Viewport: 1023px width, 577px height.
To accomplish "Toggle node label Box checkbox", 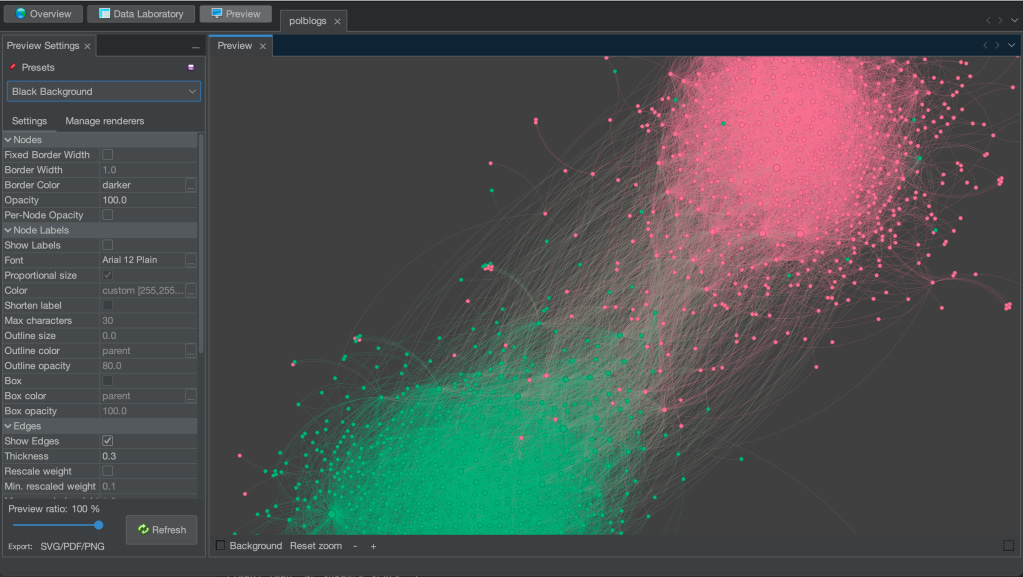I will click(x=108, y=381).
